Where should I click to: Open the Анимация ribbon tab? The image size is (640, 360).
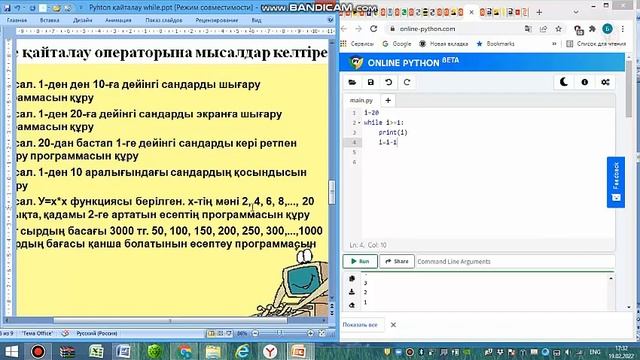(x=118, y=20)
